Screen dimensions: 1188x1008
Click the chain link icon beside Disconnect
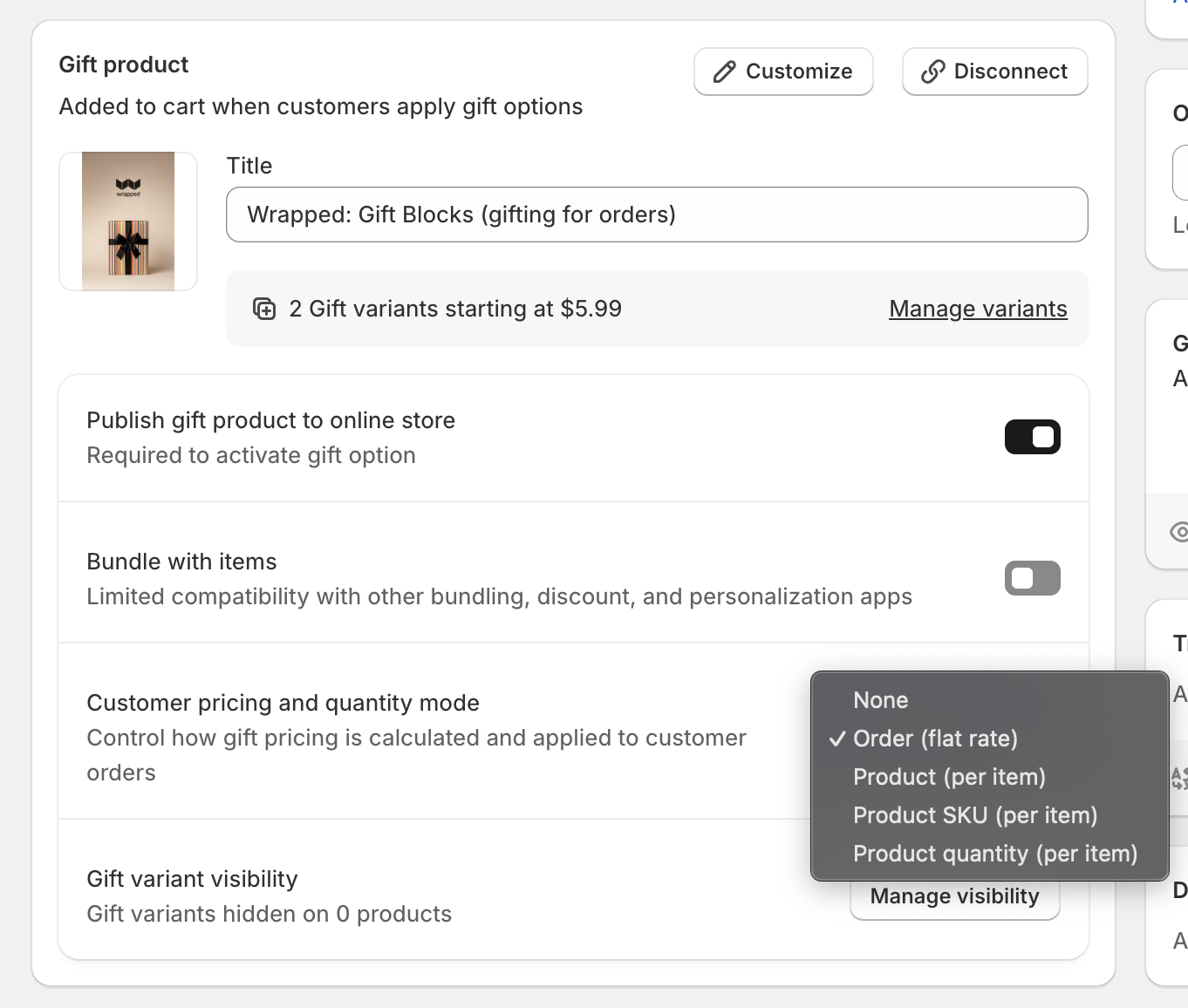coord(932,72)
